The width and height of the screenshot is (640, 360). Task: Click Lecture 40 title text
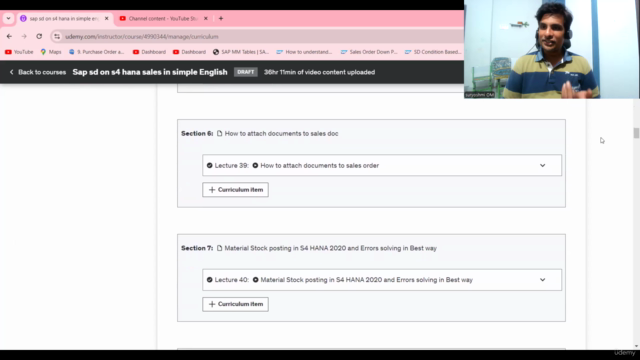(x=367, y=280)
